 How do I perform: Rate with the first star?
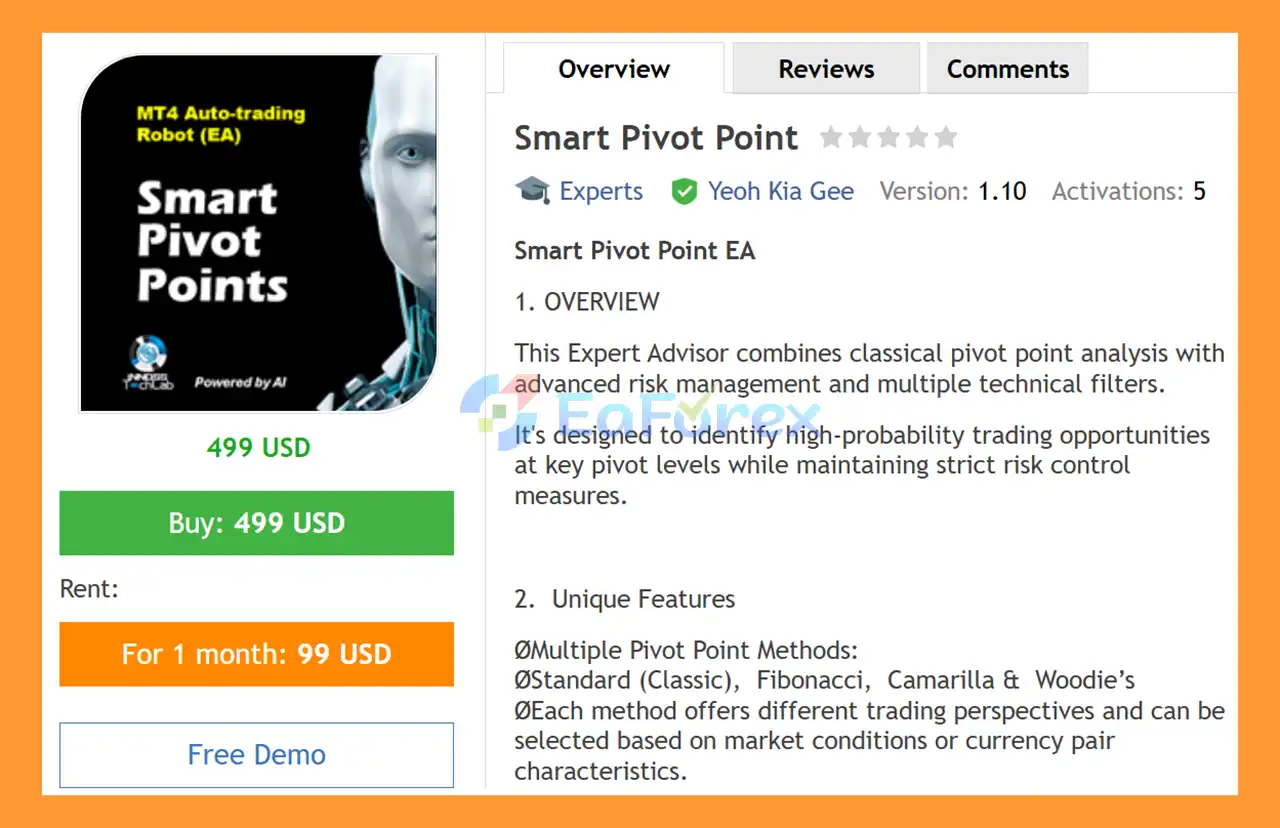point(831,138)
